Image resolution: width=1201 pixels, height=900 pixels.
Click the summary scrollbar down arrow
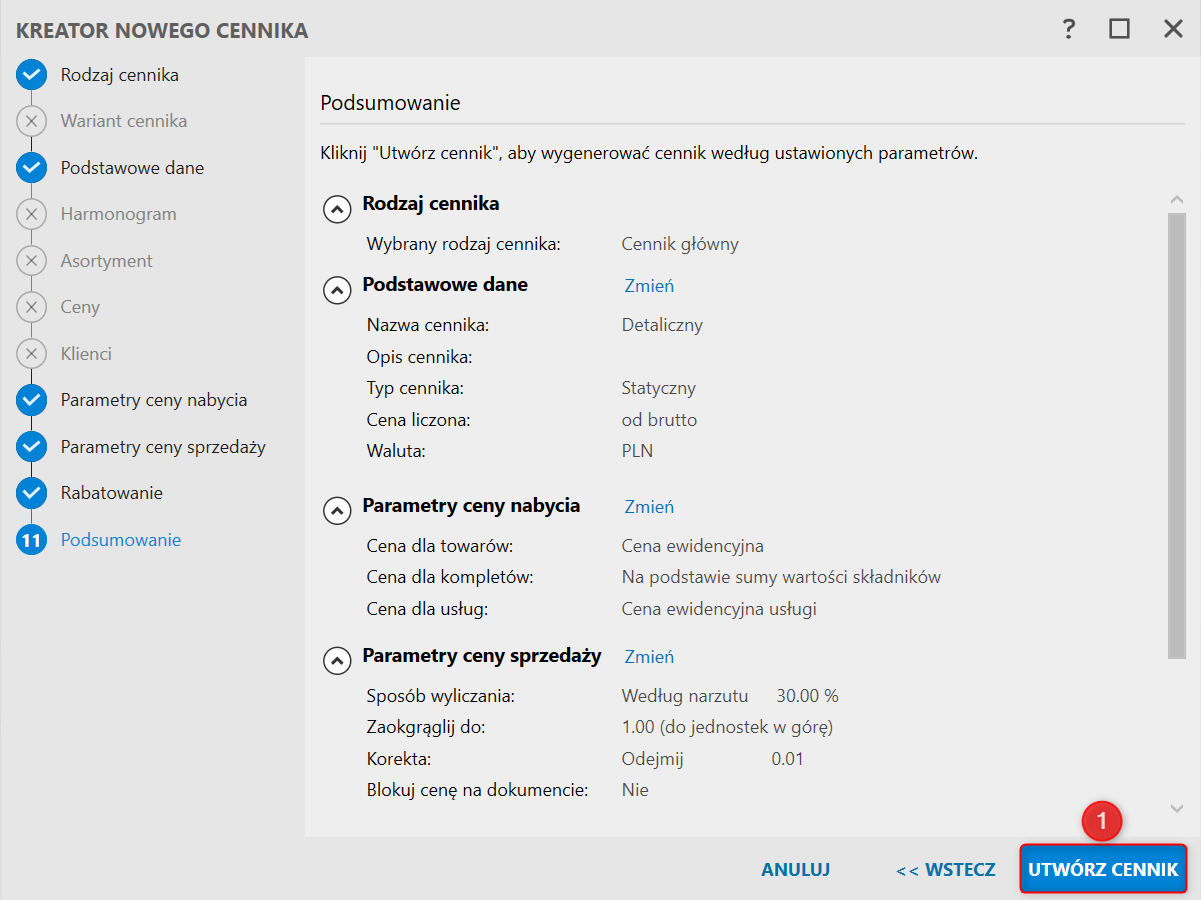coord(1176,808)
